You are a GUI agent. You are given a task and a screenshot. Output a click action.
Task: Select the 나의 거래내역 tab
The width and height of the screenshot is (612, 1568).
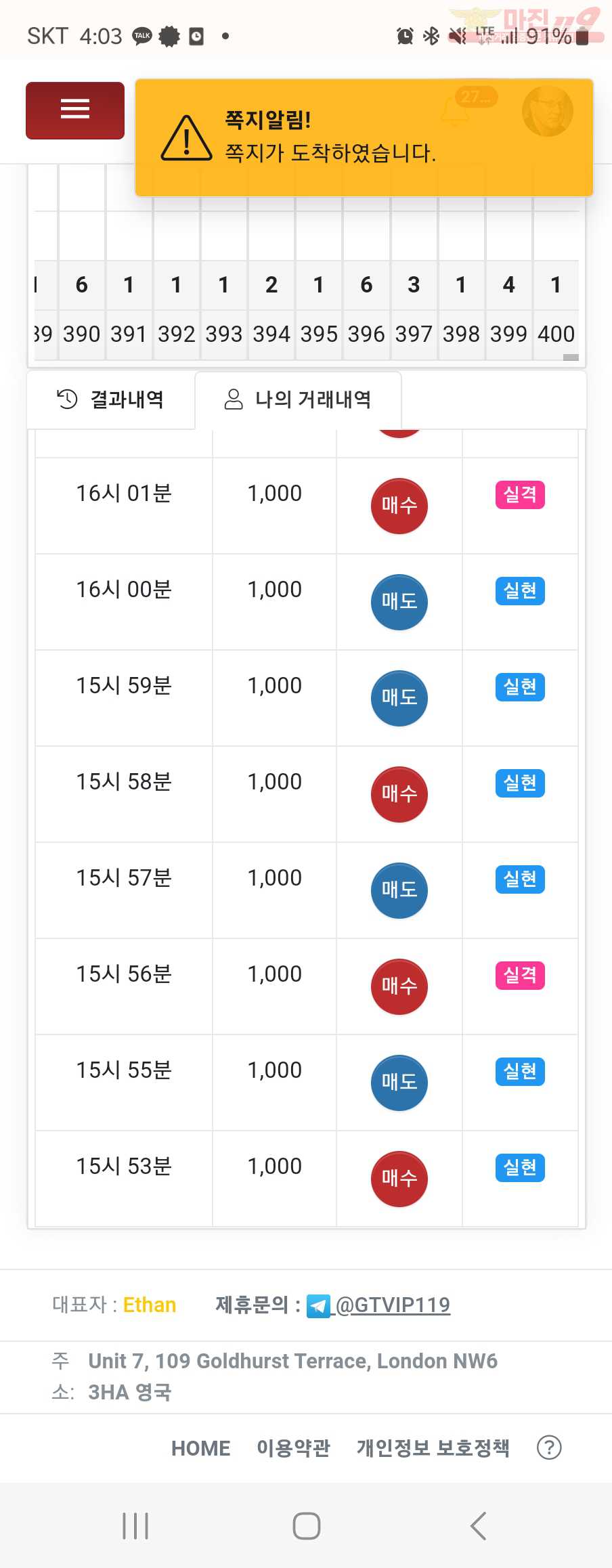pyautogui.click(x=298, y=399)
